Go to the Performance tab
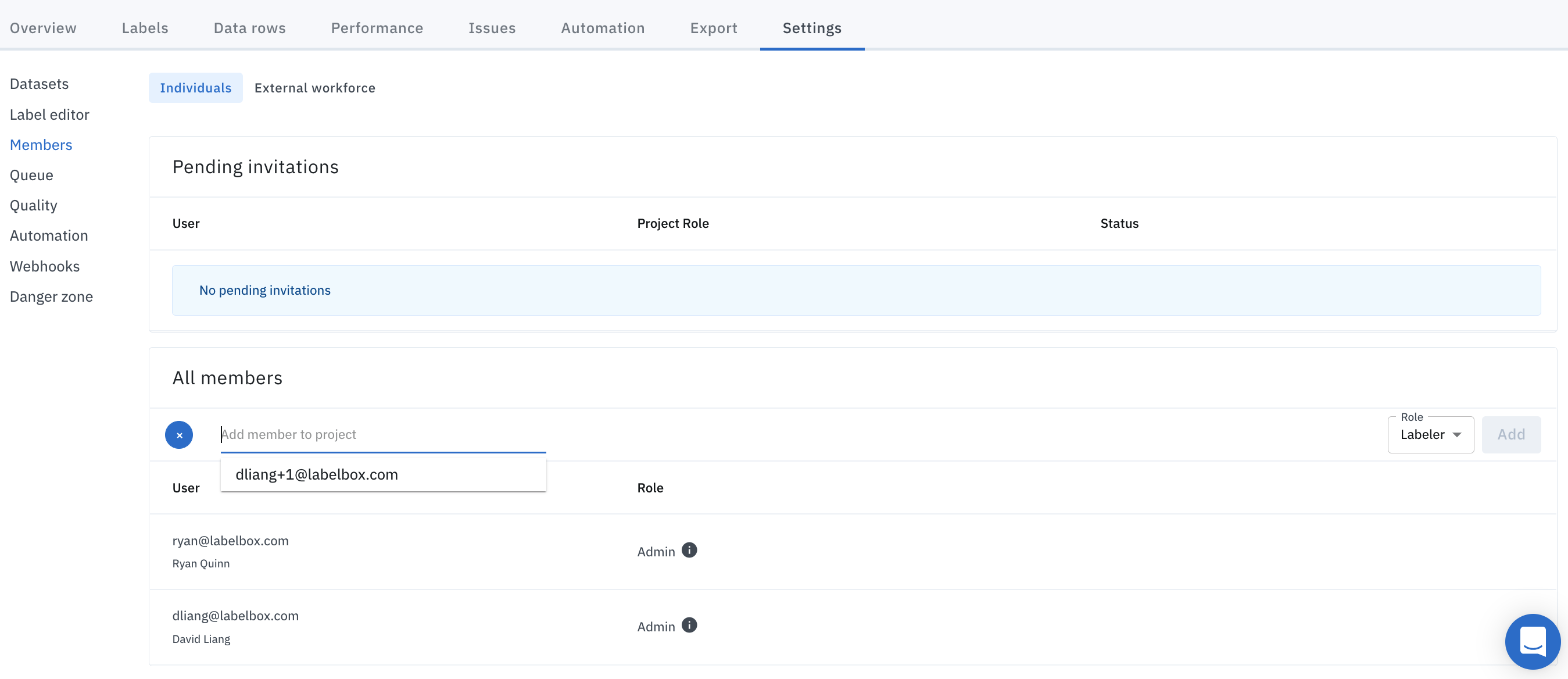The width and height of the screenshot is (1568, 679). [x=377, y=28]
